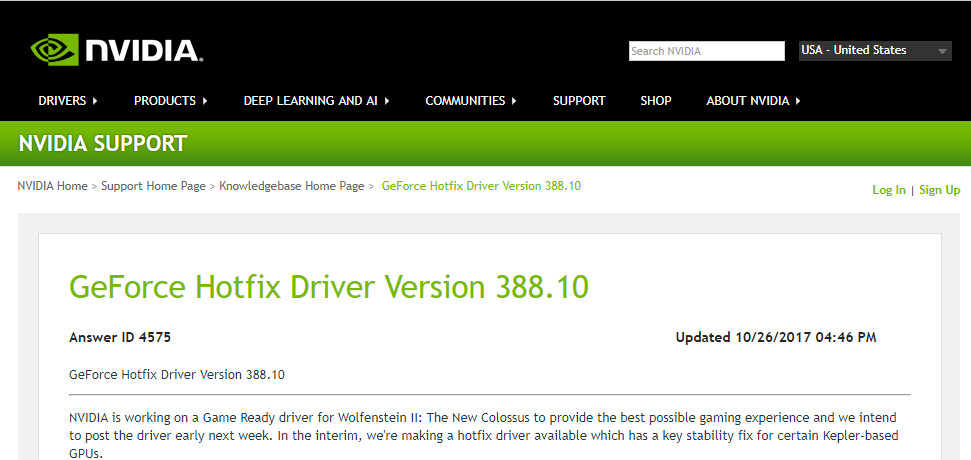The height and width of the screenshot is (460, 971).
Task: Follow the Knowledgebase Home Page breadcrumb
Action: click(x=292, y=186)
